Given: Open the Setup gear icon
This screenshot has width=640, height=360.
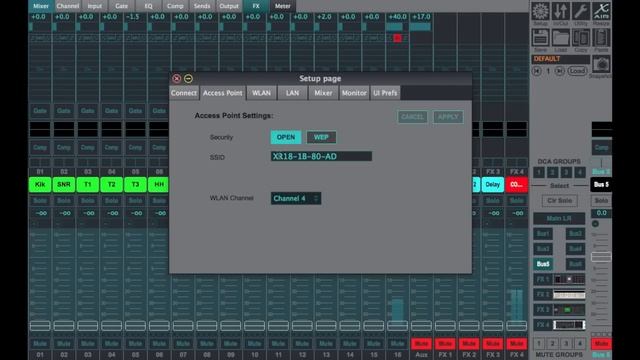Looking at the screenshot, I should [x=540, y=12].
